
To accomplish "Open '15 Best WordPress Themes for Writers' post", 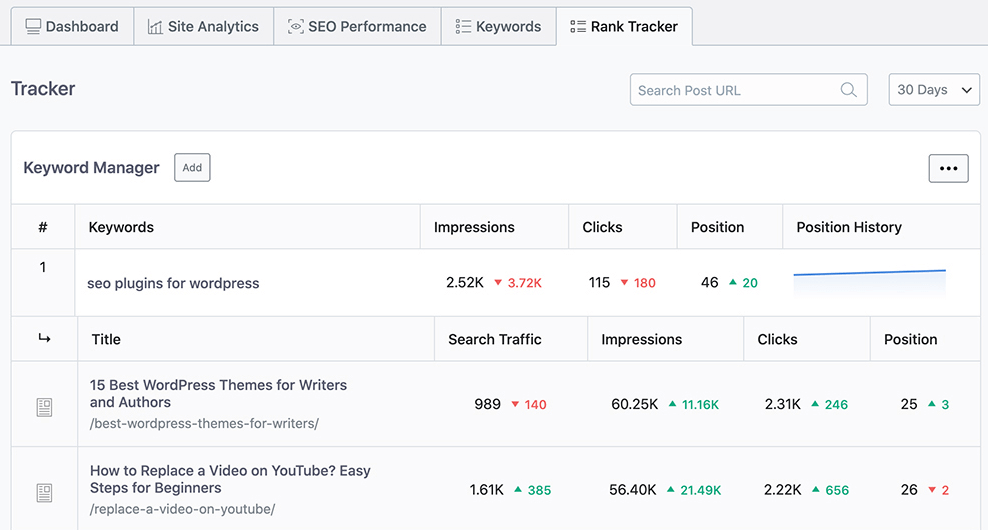I will (x=218, y=393).
